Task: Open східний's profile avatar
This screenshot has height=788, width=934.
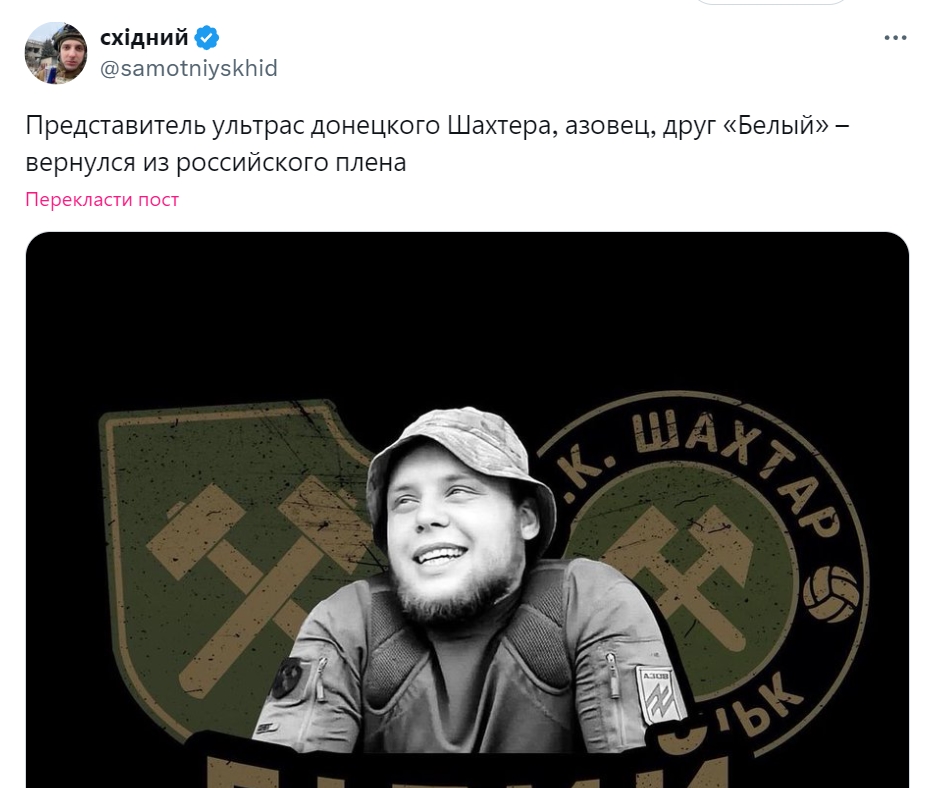Action: tap(56, 53)
